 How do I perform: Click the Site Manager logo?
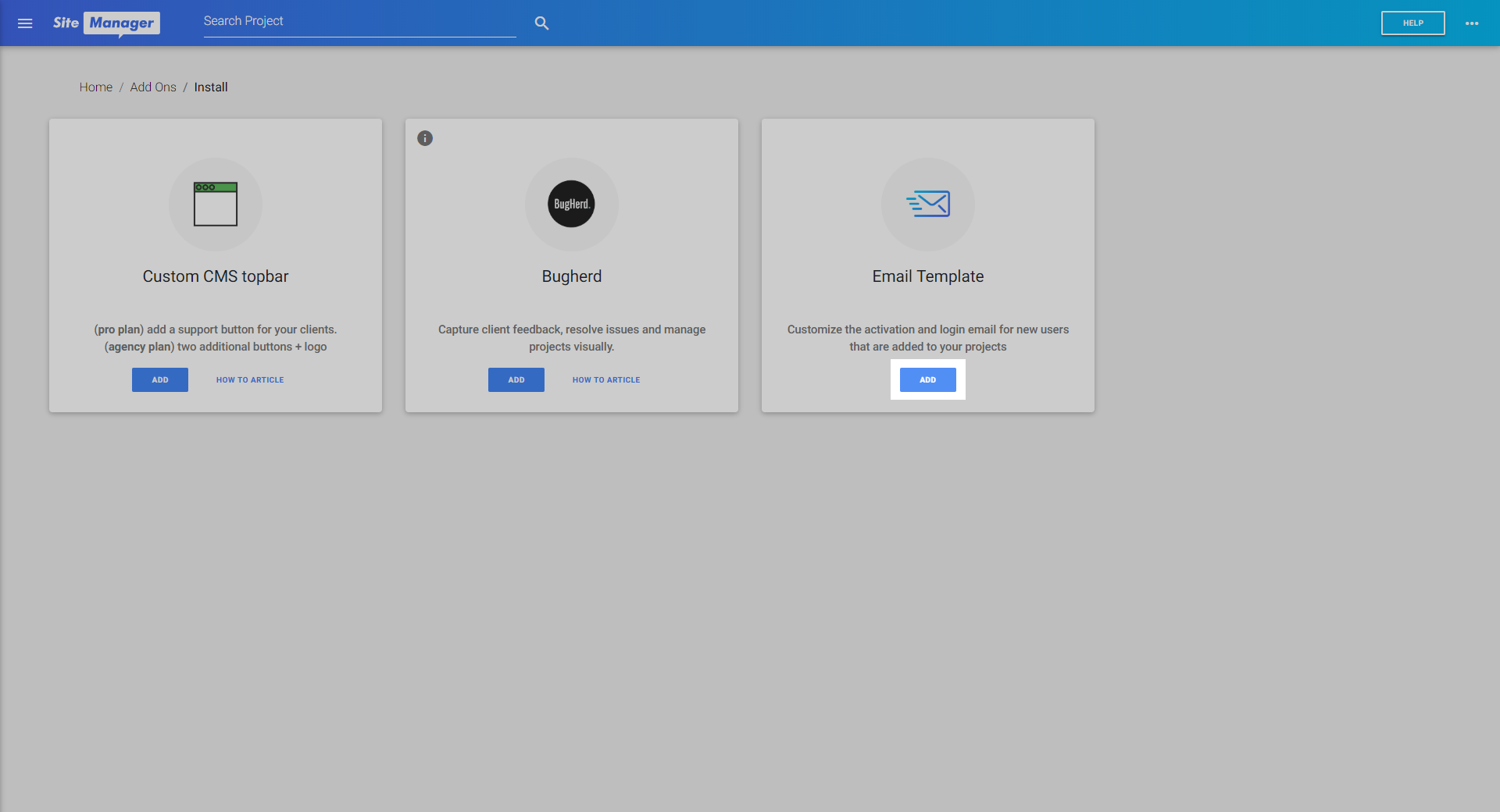click(x=106, y=23)
